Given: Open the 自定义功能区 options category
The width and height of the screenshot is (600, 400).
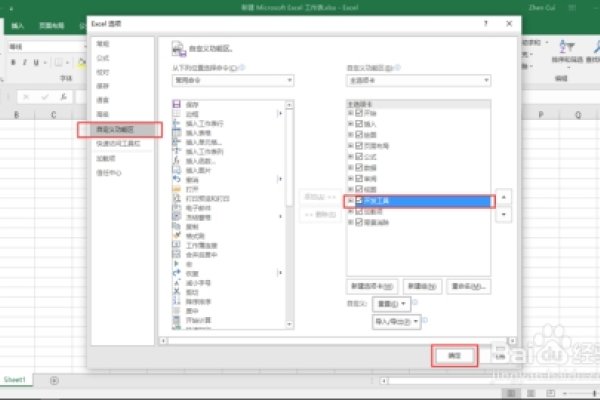Looking at the screenshot, I should pos(120,130).
